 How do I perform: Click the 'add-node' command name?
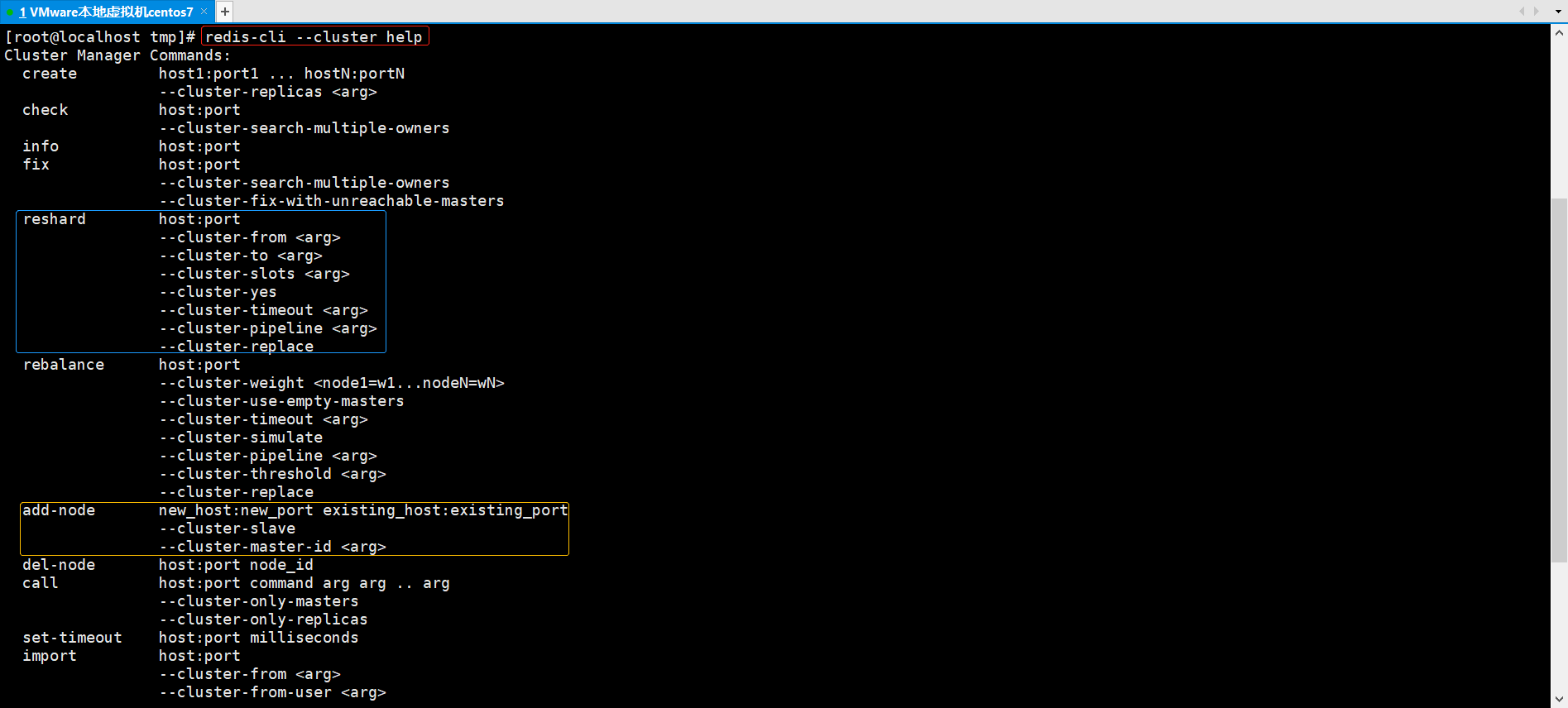(59, 510)
